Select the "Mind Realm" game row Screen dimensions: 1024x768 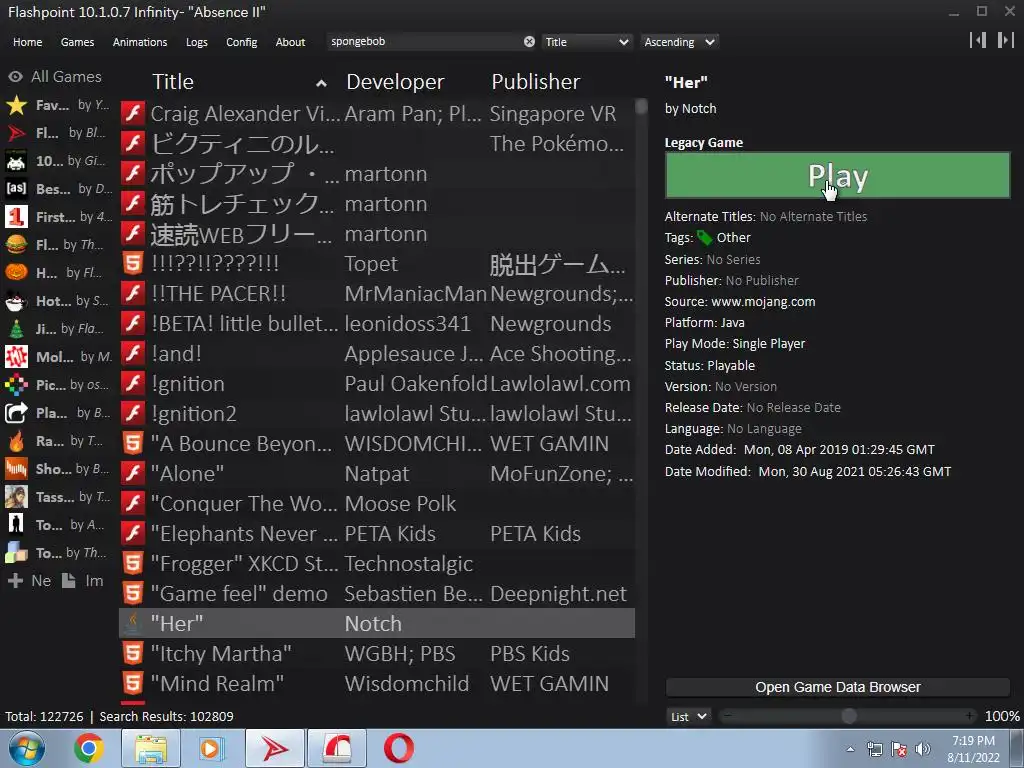click(377, 683)
